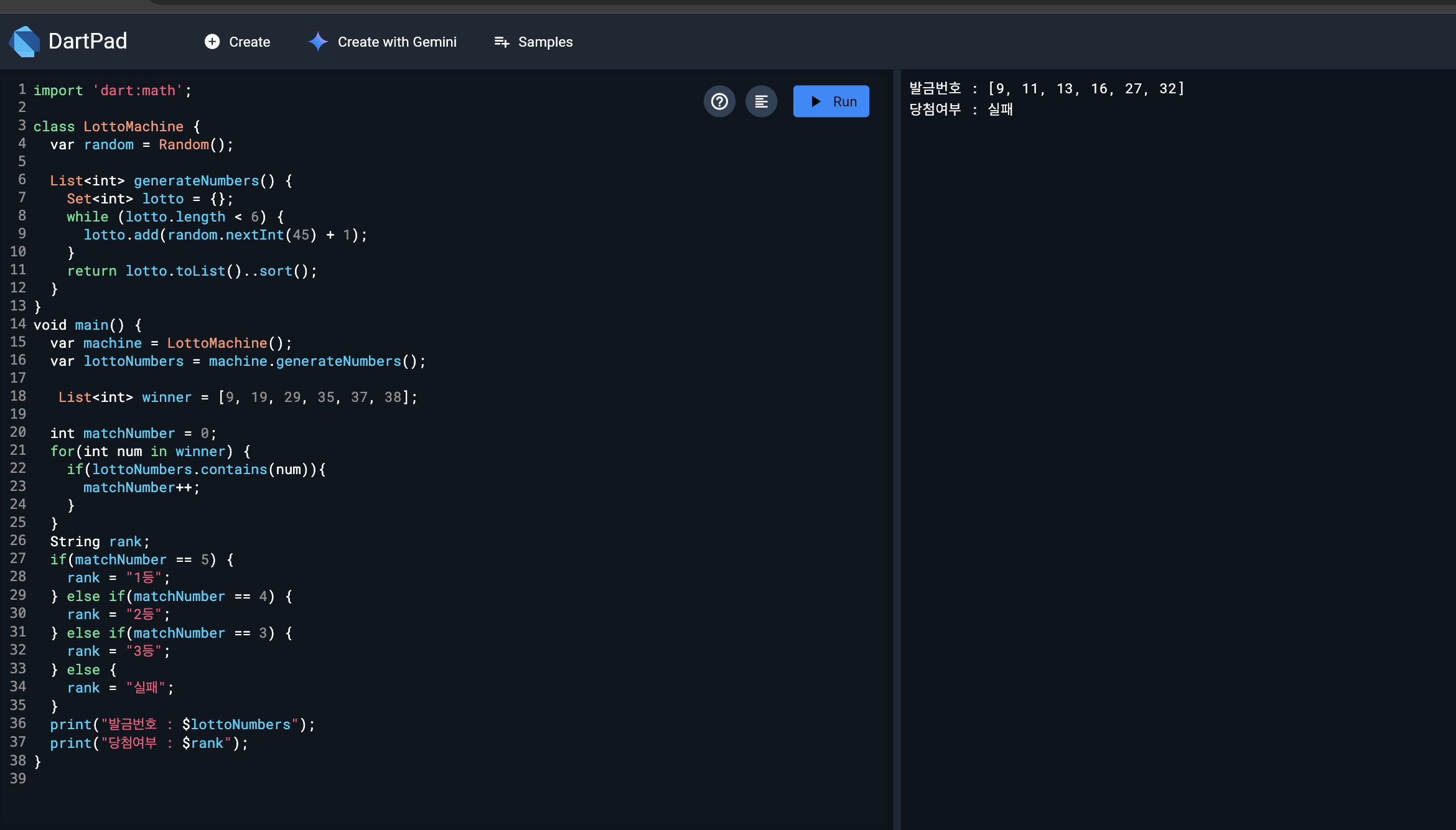Open the Create with Gemini menu
The image size is (1456, 830).
(x=396, y=42)
